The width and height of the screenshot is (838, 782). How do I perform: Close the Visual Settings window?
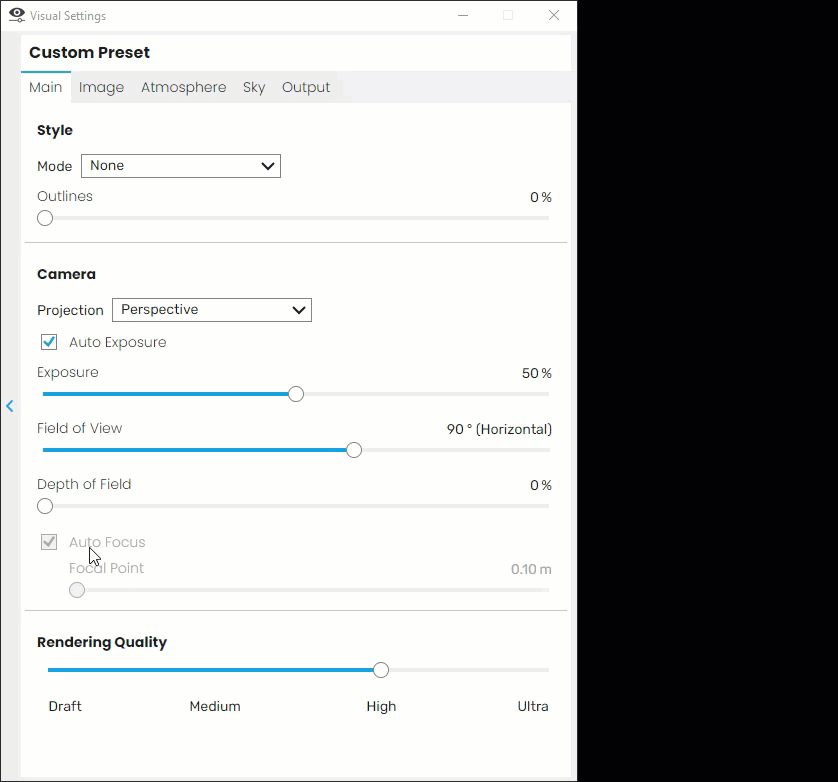554,16
